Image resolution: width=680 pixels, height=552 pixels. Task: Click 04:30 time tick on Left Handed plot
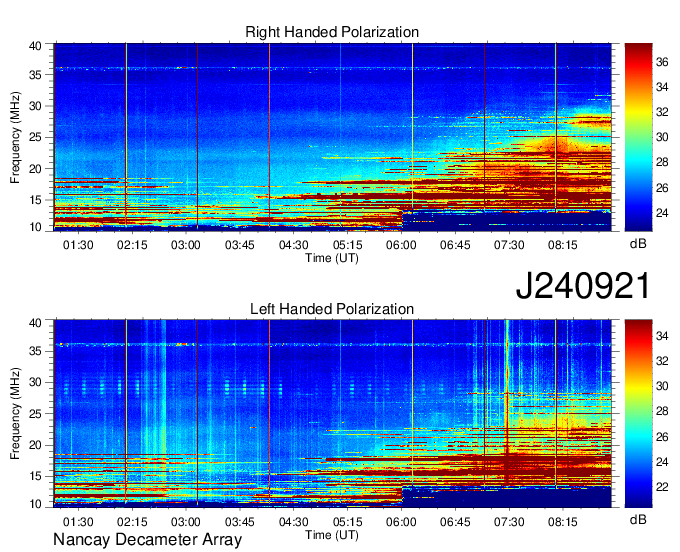(x=294, y=522)
